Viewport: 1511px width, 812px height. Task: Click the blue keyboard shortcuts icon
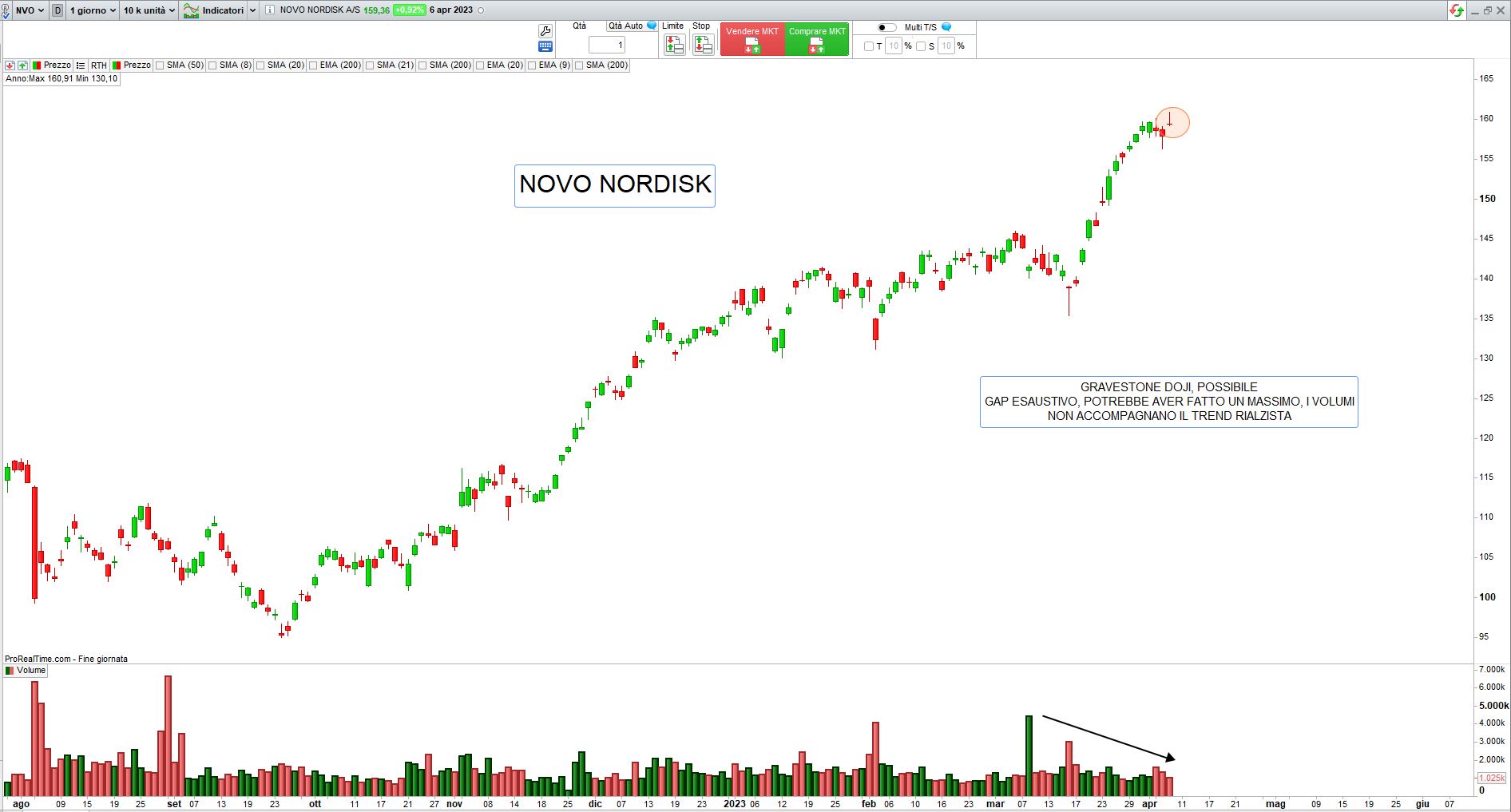pyautogui.click(x=545, y=46)
